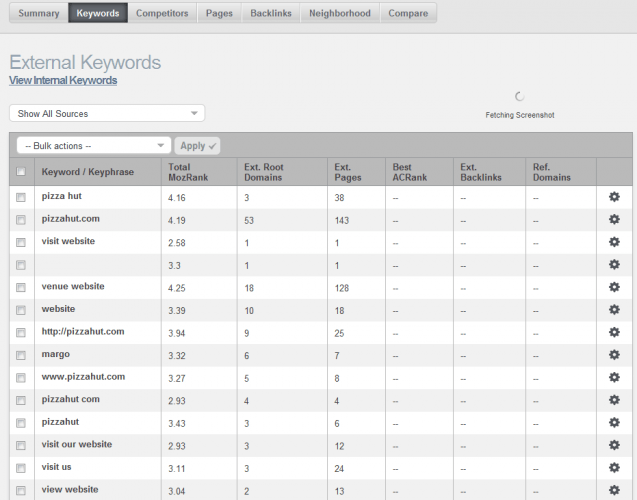Viewport: 637px width, 500px height.
Task: Open gear settings for view website row
Action: 614,490
